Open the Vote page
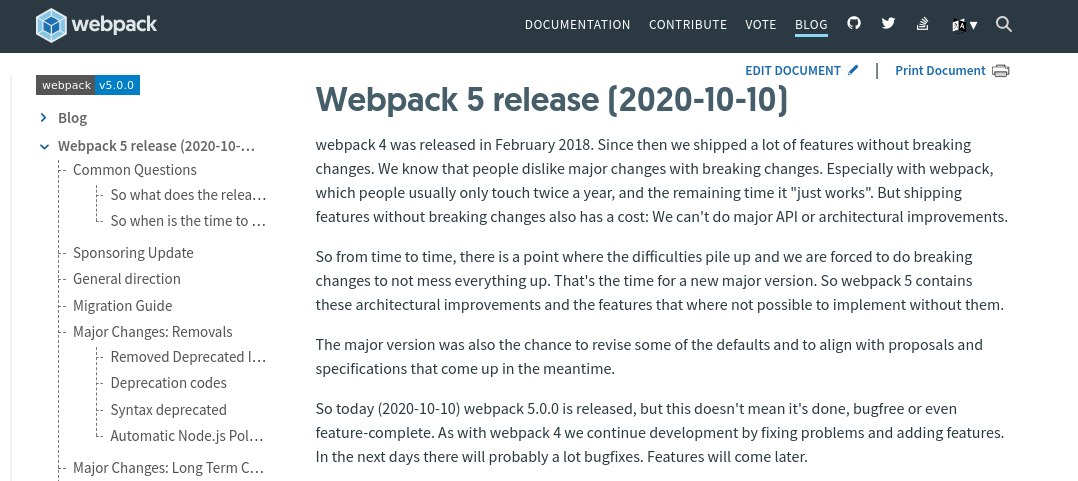This screenshot has width=1078, height=481. point(761,25)
